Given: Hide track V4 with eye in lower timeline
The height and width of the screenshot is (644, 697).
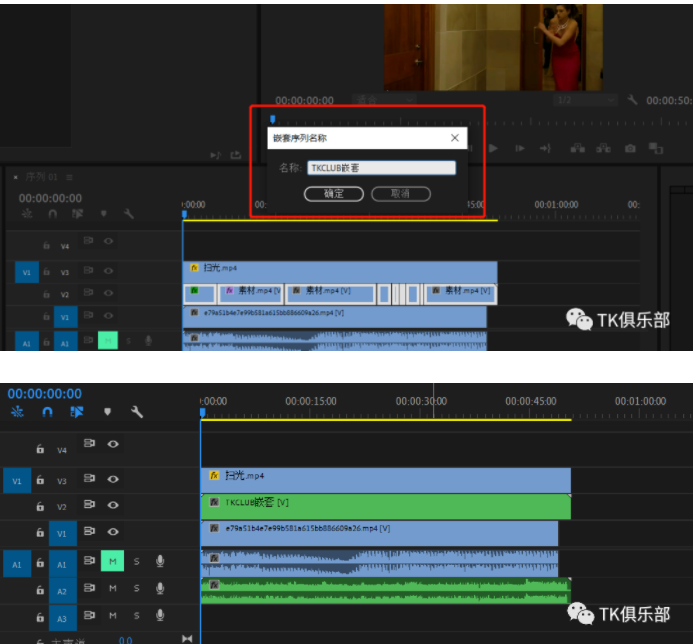Looking at the screenshot, I should click(113, 444).
